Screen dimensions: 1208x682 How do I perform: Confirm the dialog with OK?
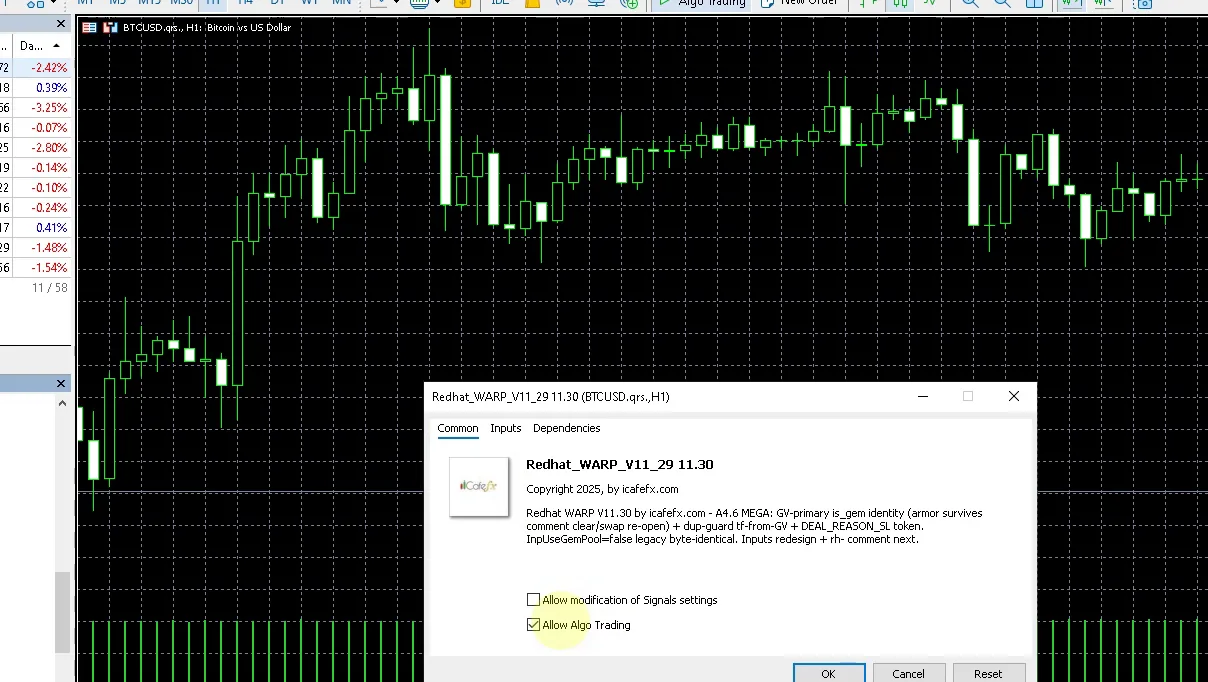coord(828,673)
